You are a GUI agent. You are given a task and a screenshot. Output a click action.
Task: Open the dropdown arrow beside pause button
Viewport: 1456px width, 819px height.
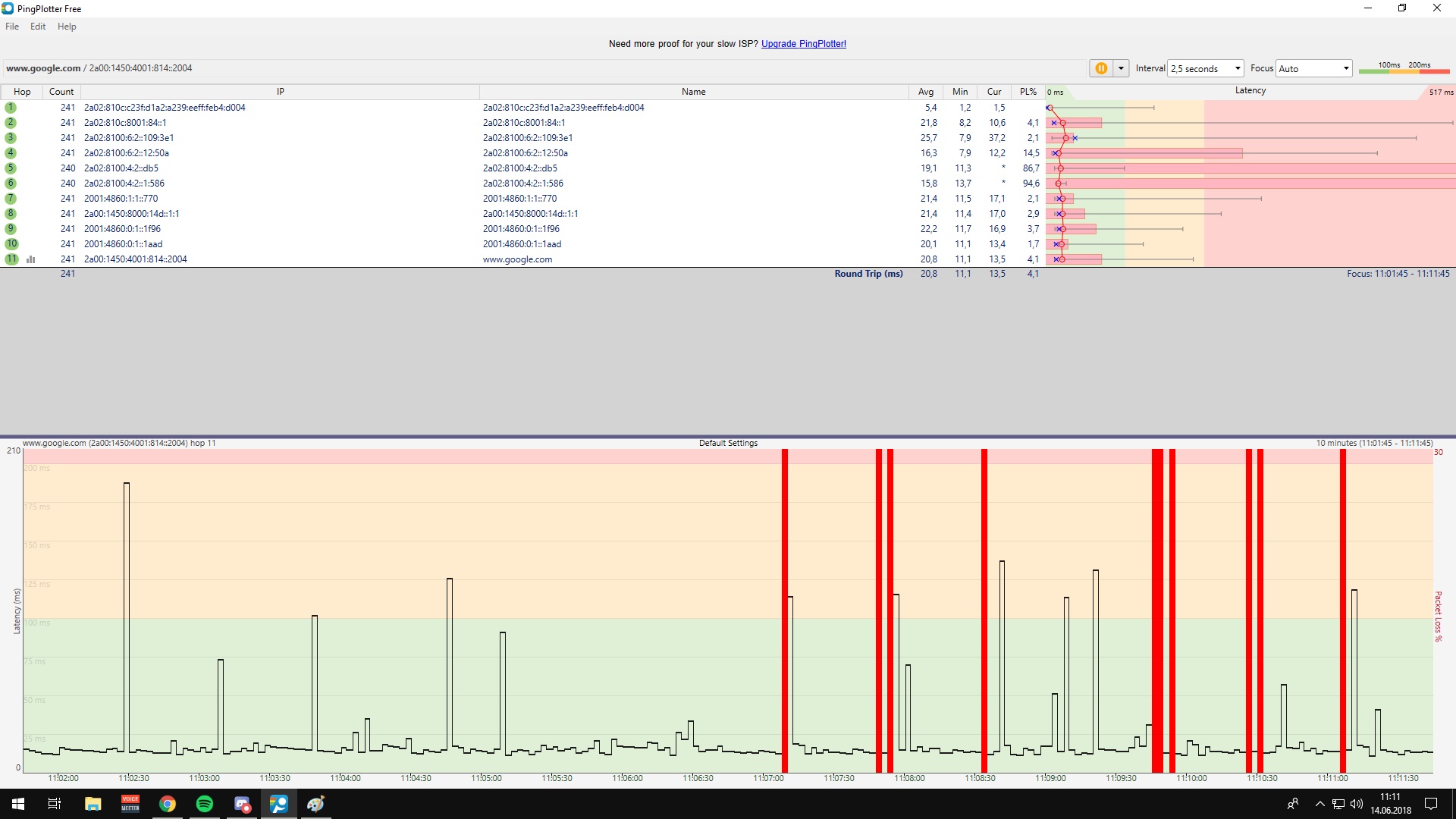(1121, 68)
